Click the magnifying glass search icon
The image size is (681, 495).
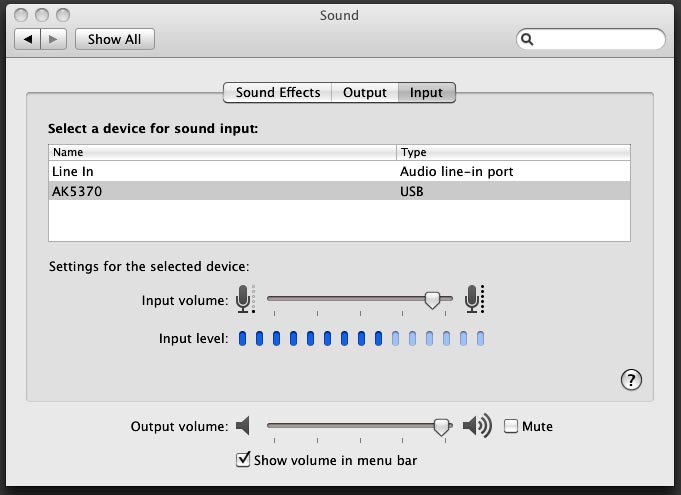pyautogui.click(x=528, y=40)
